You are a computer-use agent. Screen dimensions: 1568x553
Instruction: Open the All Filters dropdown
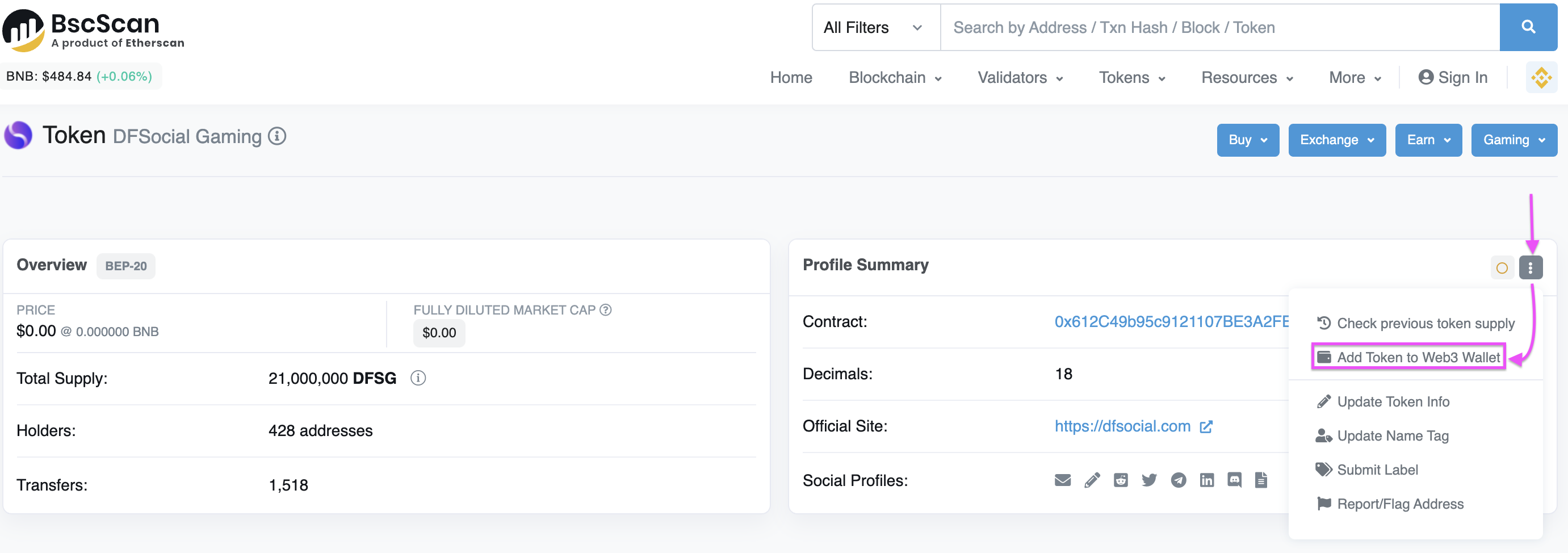(876, 27)
